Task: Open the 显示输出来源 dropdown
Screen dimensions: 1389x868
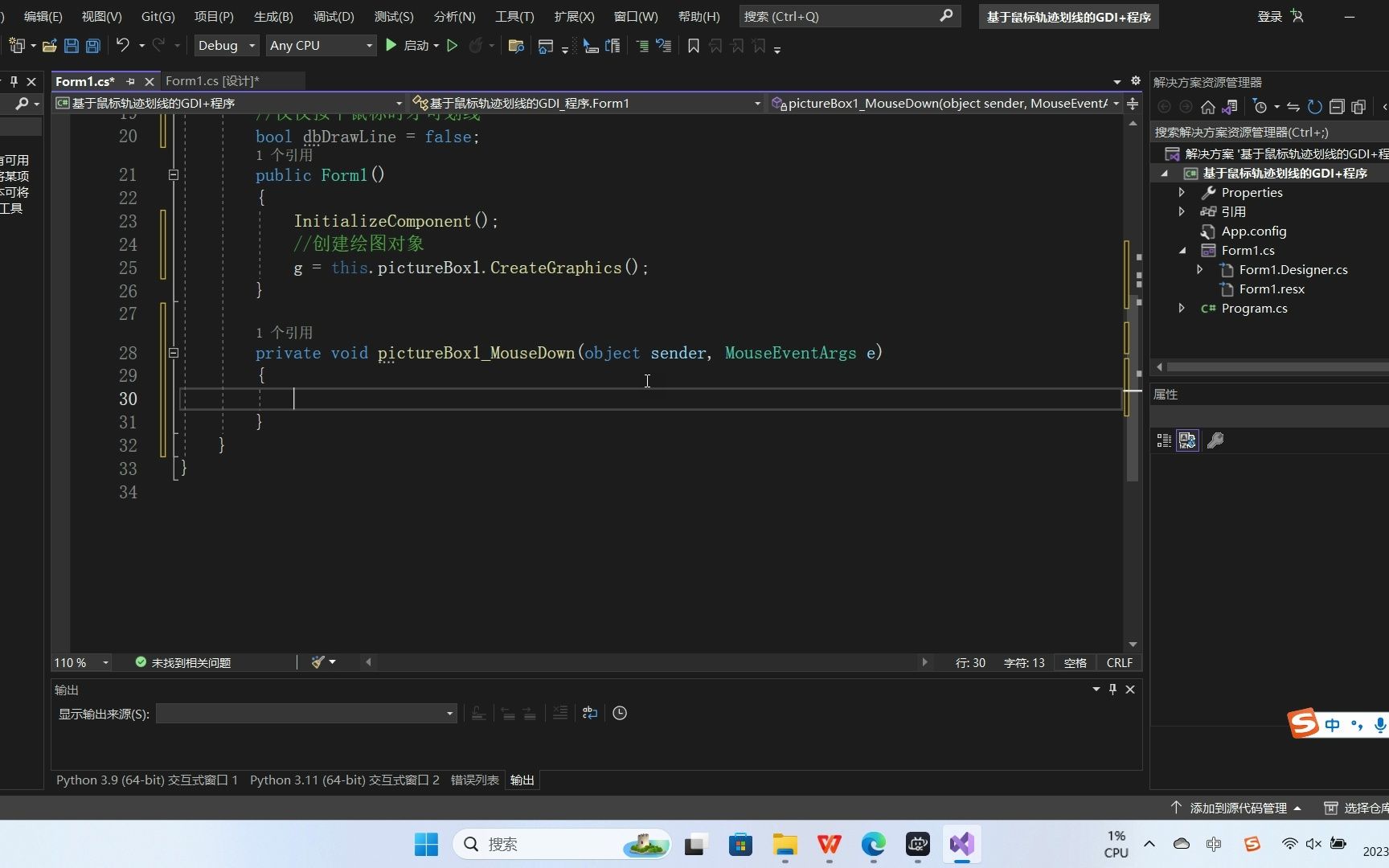Action: pos(305,714)
